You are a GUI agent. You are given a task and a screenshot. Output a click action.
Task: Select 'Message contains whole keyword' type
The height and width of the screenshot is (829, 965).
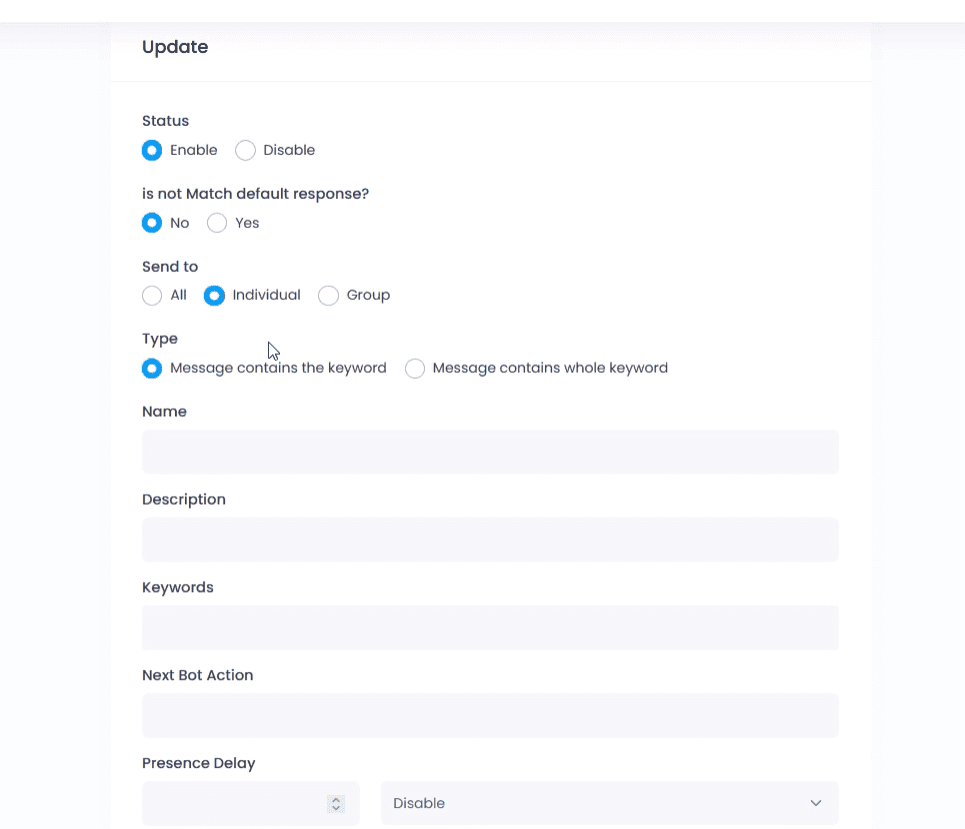pyautogui.click(x=415, y=368)
